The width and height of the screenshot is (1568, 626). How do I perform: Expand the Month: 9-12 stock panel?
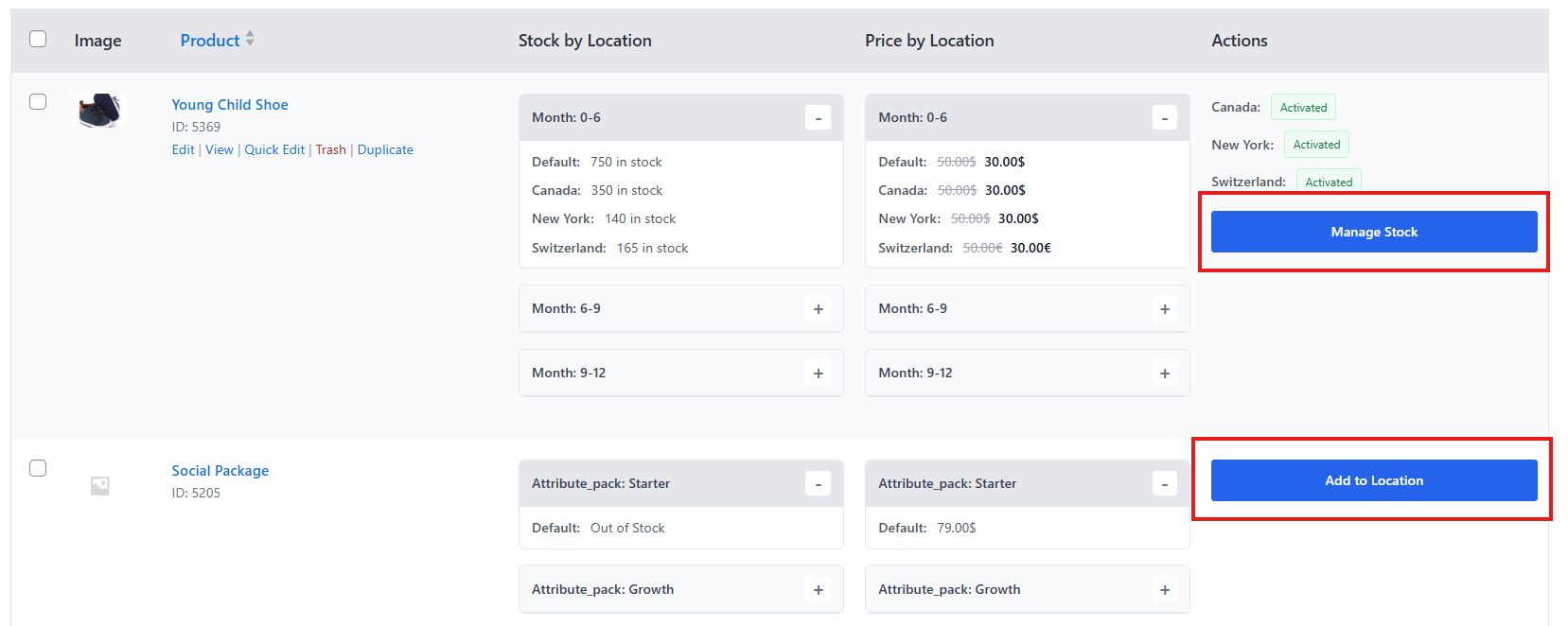pyautogui.click(x=818, y=374)
